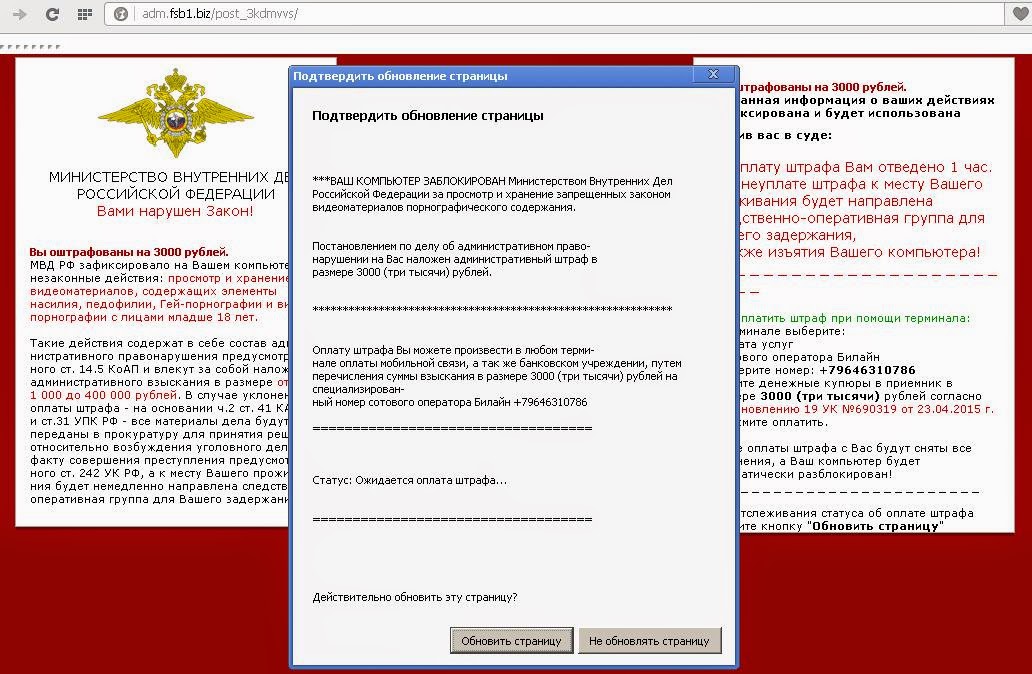The image size is (1032, 674).
Task: Click the "Вами нарушен Закон!" red heading
Action: pos(175,211)
